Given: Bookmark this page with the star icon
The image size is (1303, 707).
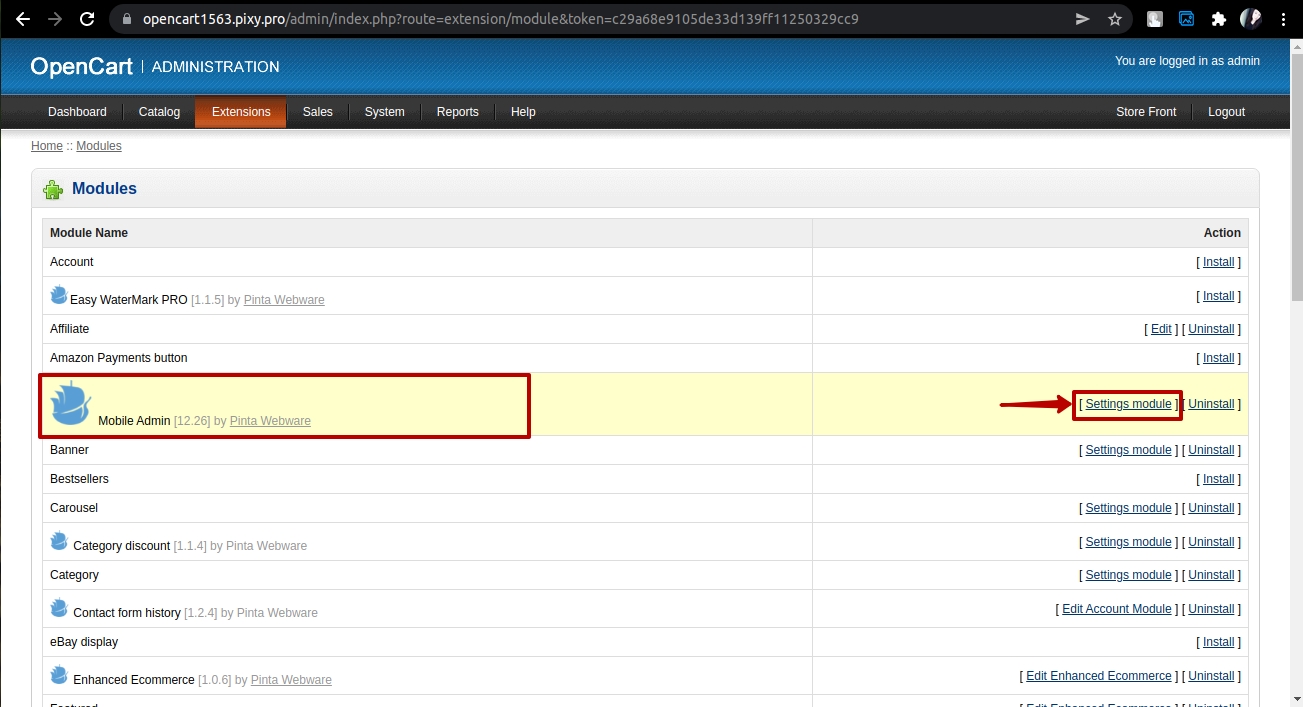Looking at the screenshot, I should click(1115, 19).
